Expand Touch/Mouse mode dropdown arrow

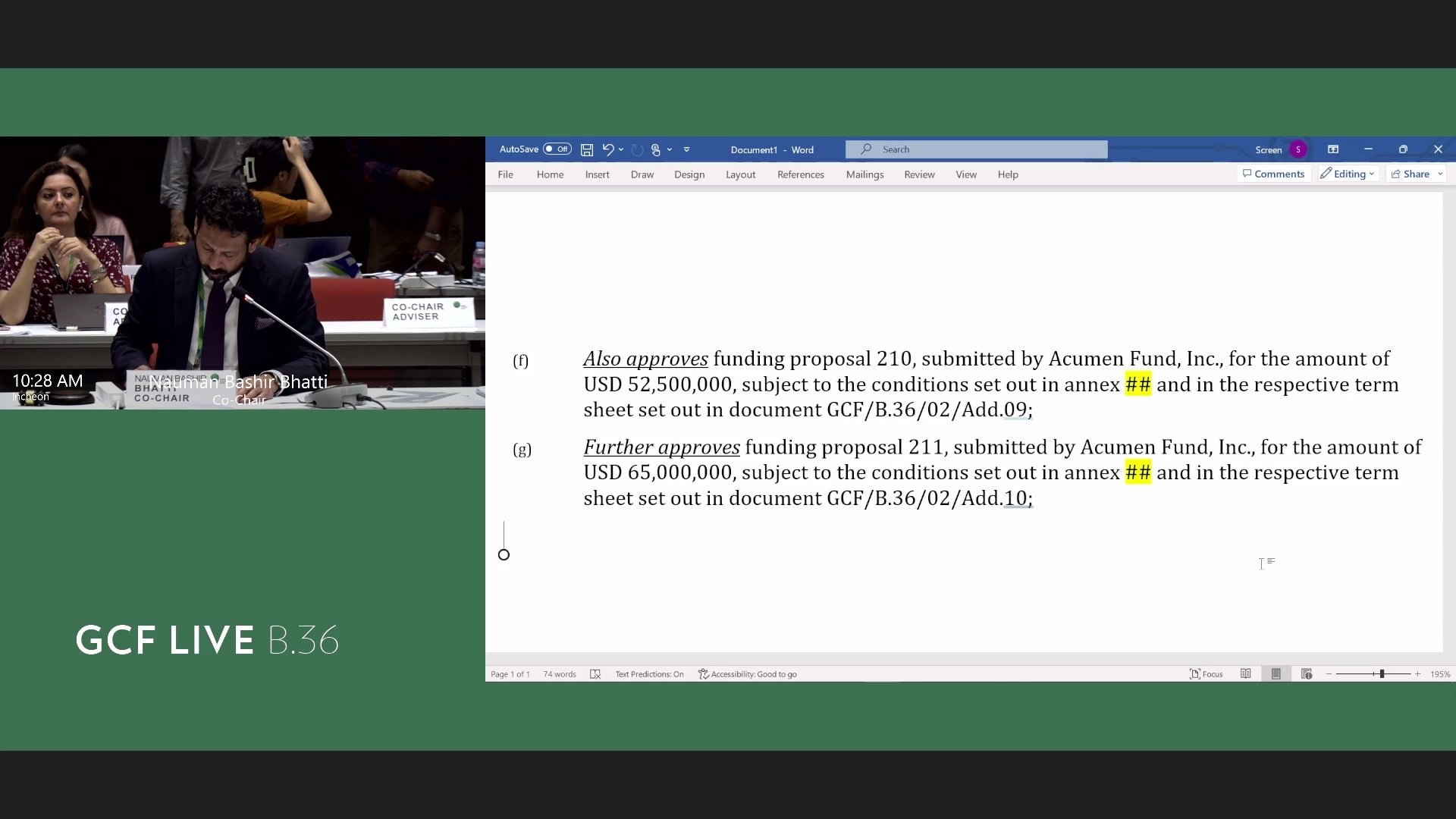[670, 149]
